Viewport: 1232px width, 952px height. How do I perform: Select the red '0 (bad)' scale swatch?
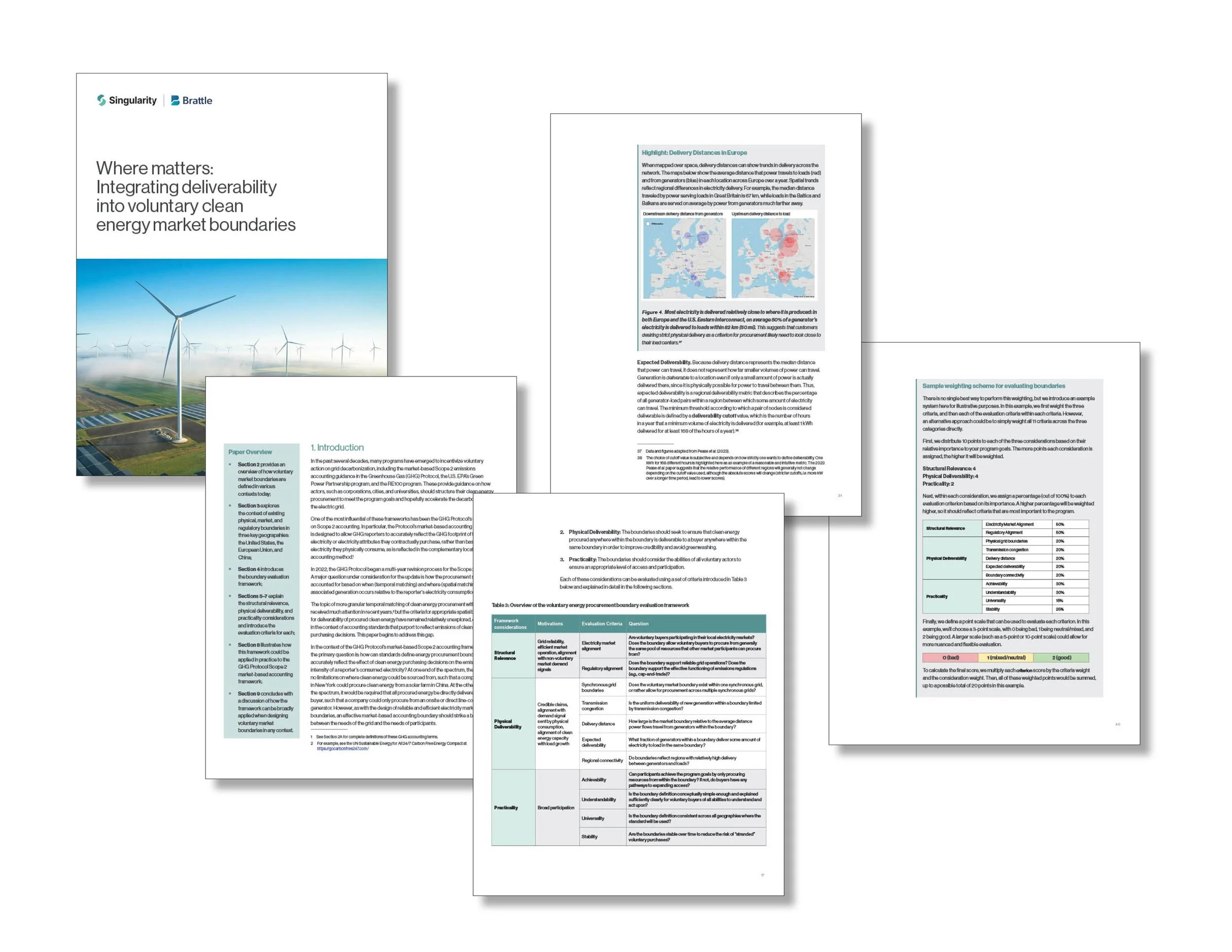pos(950,658)
